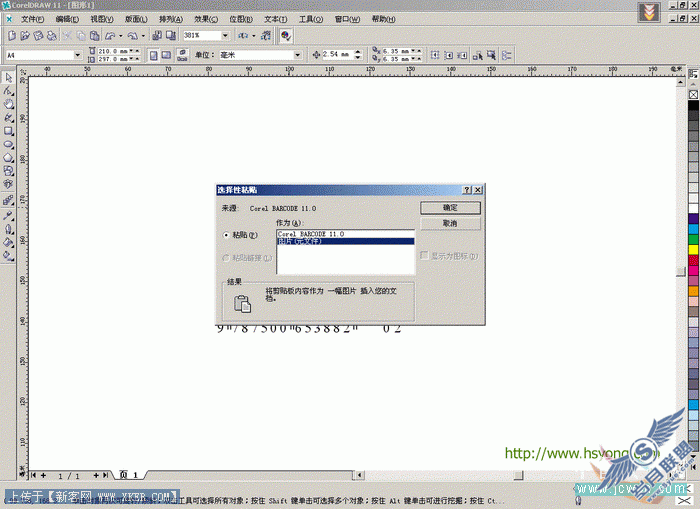Expand the launcher dropdown arrow

pos(254,36)
